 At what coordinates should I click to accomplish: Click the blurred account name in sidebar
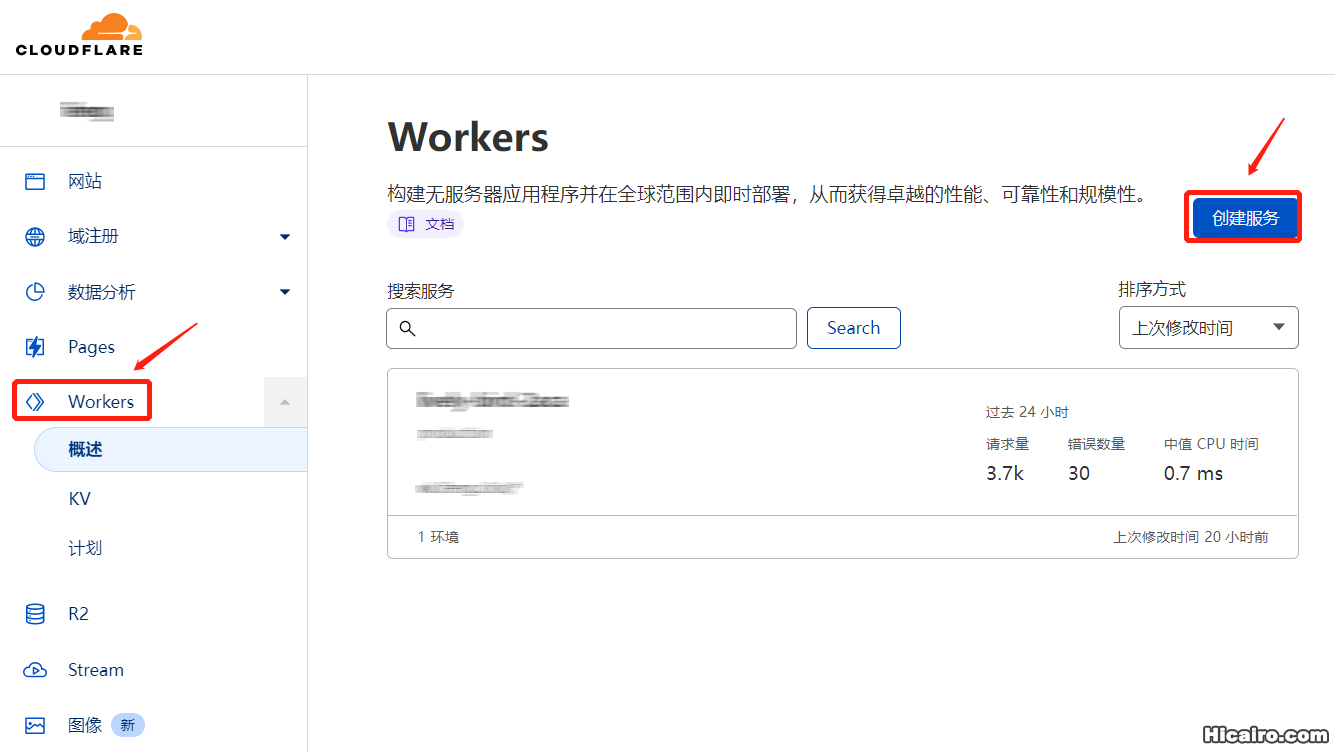(86, 111)
